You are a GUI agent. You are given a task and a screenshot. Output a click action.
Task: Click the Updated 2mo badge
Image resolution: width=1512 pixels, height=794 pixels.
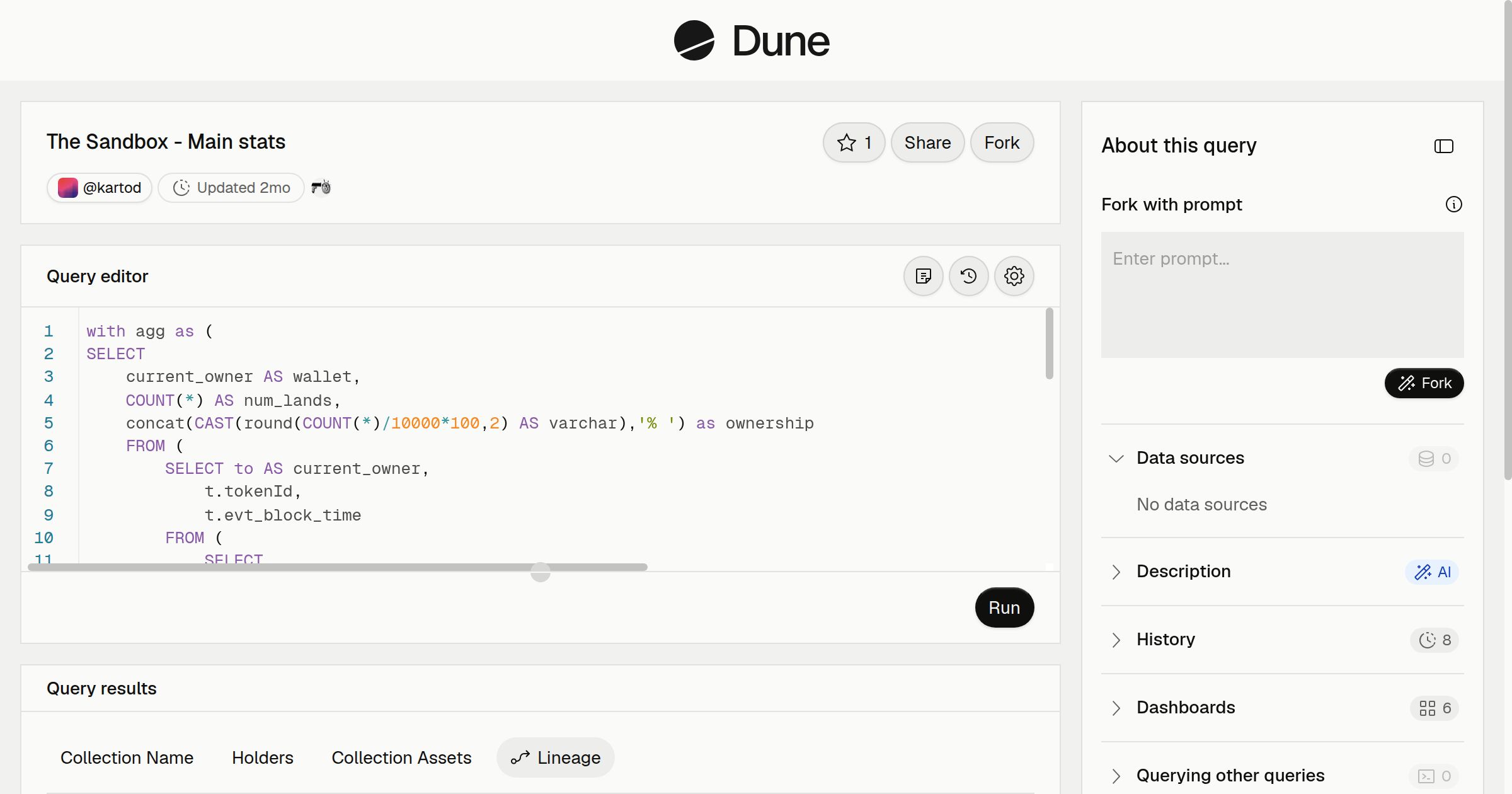point(231,188)
